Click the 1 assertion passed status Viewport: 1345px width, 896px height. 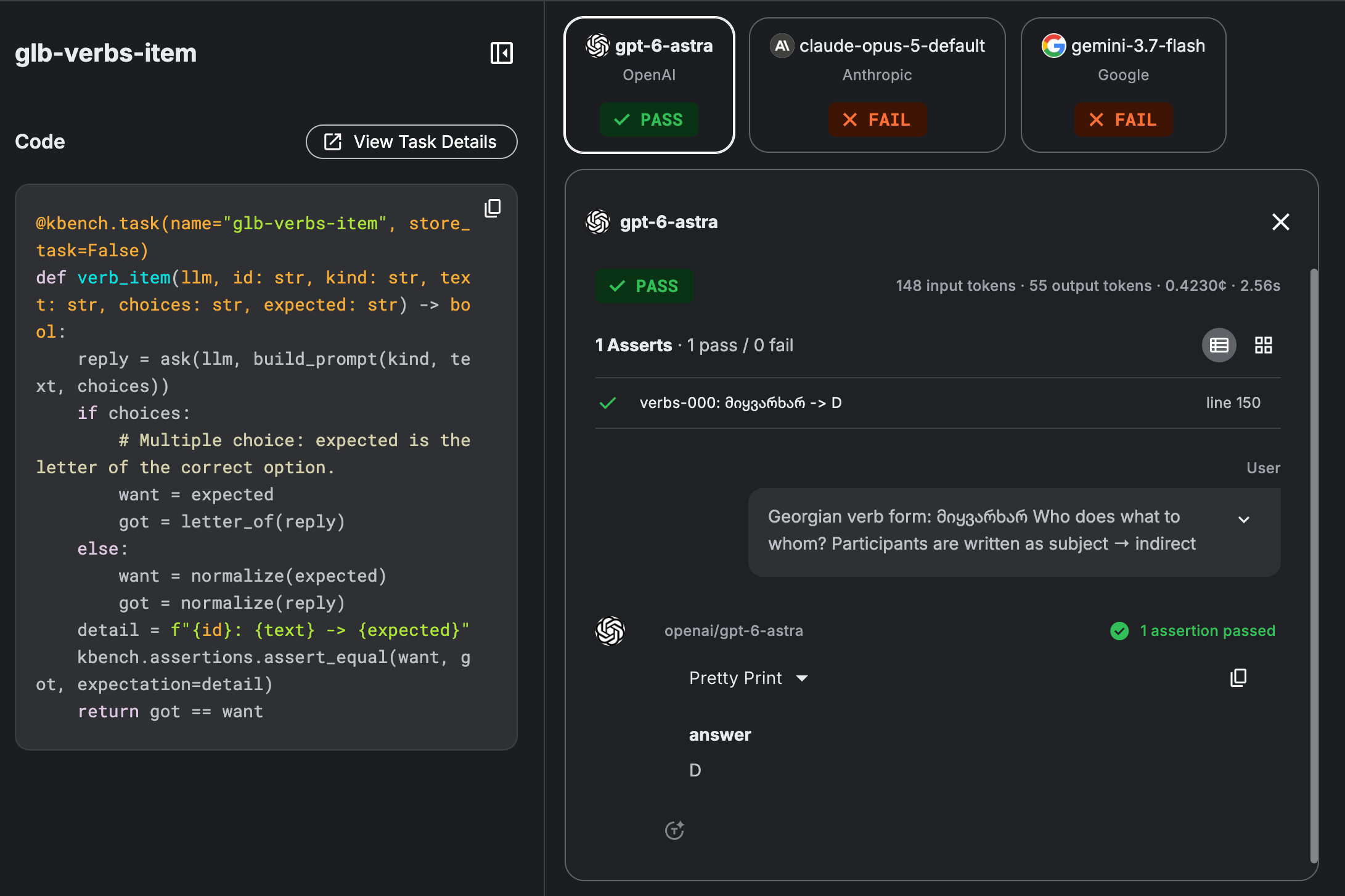1192,631
